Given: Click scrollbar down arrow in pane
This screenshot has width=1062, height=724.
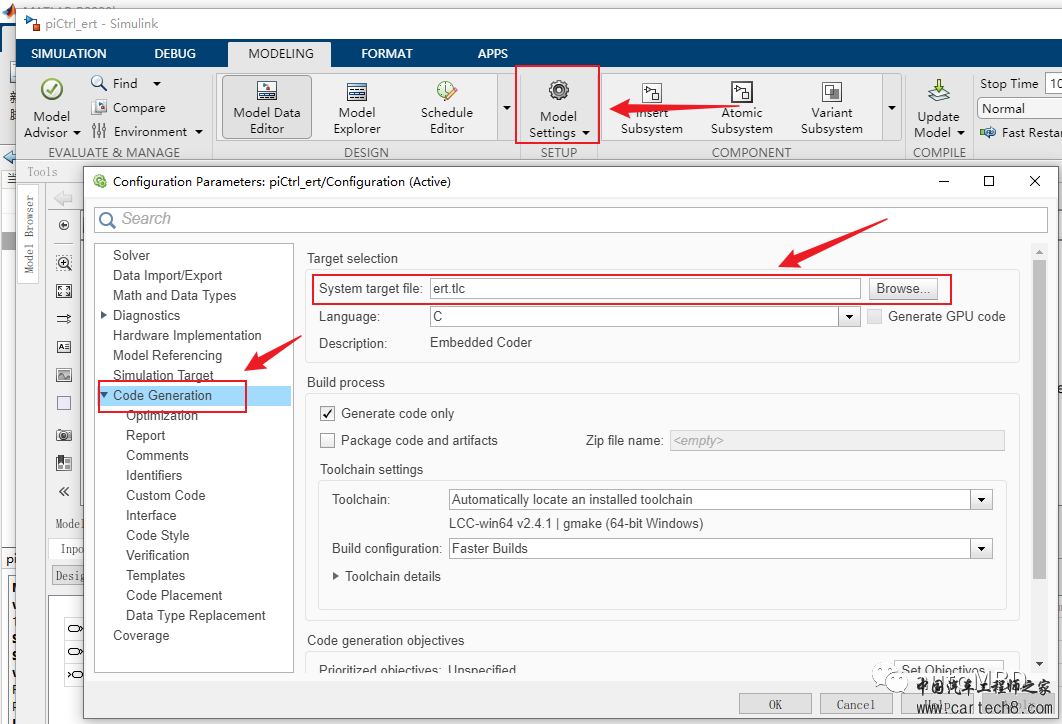Looking at the screenshot, I should pyautogui.click(x=1040, y=664).
